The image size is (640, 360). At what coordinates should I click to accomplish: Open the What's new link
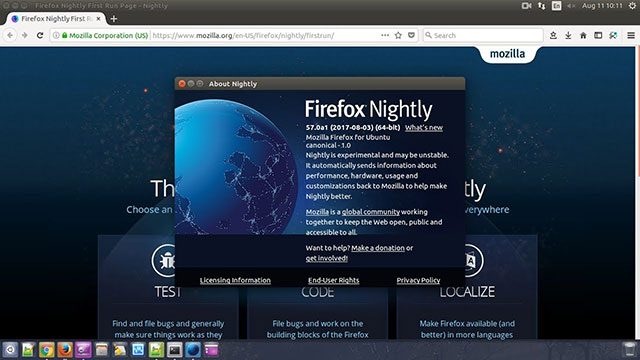point(424,128)
